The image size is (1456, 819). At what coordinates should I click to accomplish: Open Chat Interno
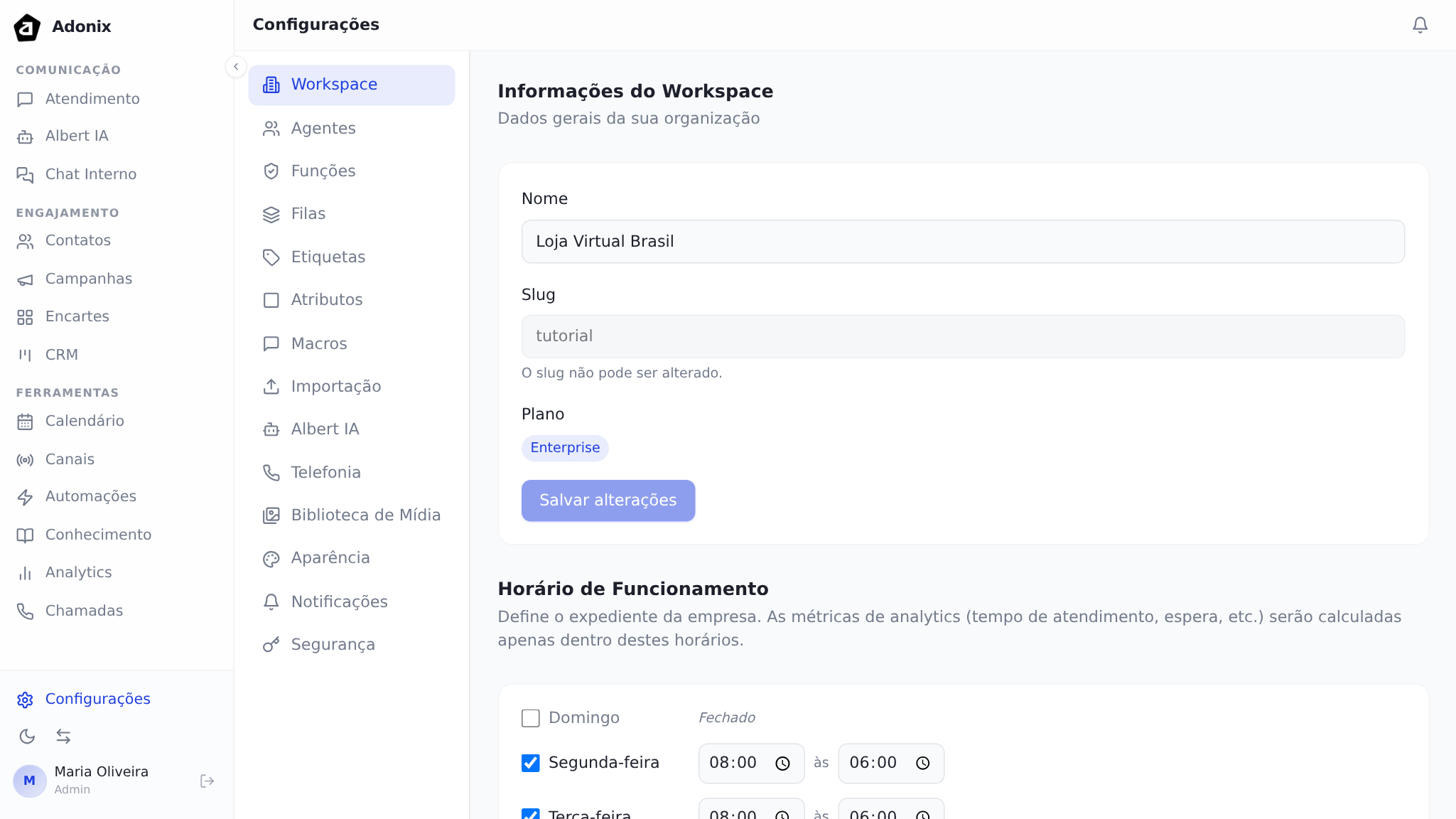91,174
